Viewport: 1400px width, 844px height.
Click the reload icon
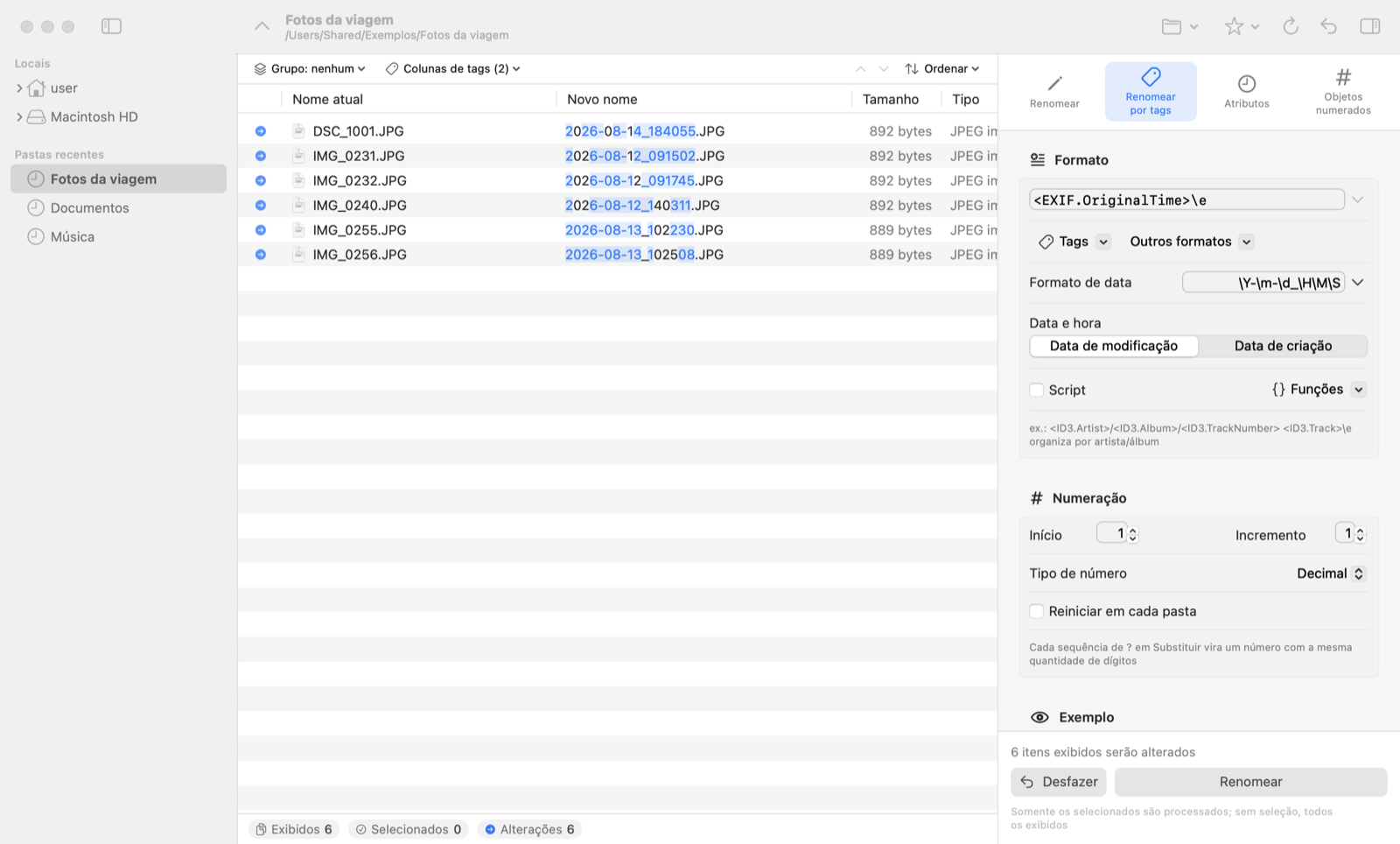pyautogui.click(x=1291, y=26)
